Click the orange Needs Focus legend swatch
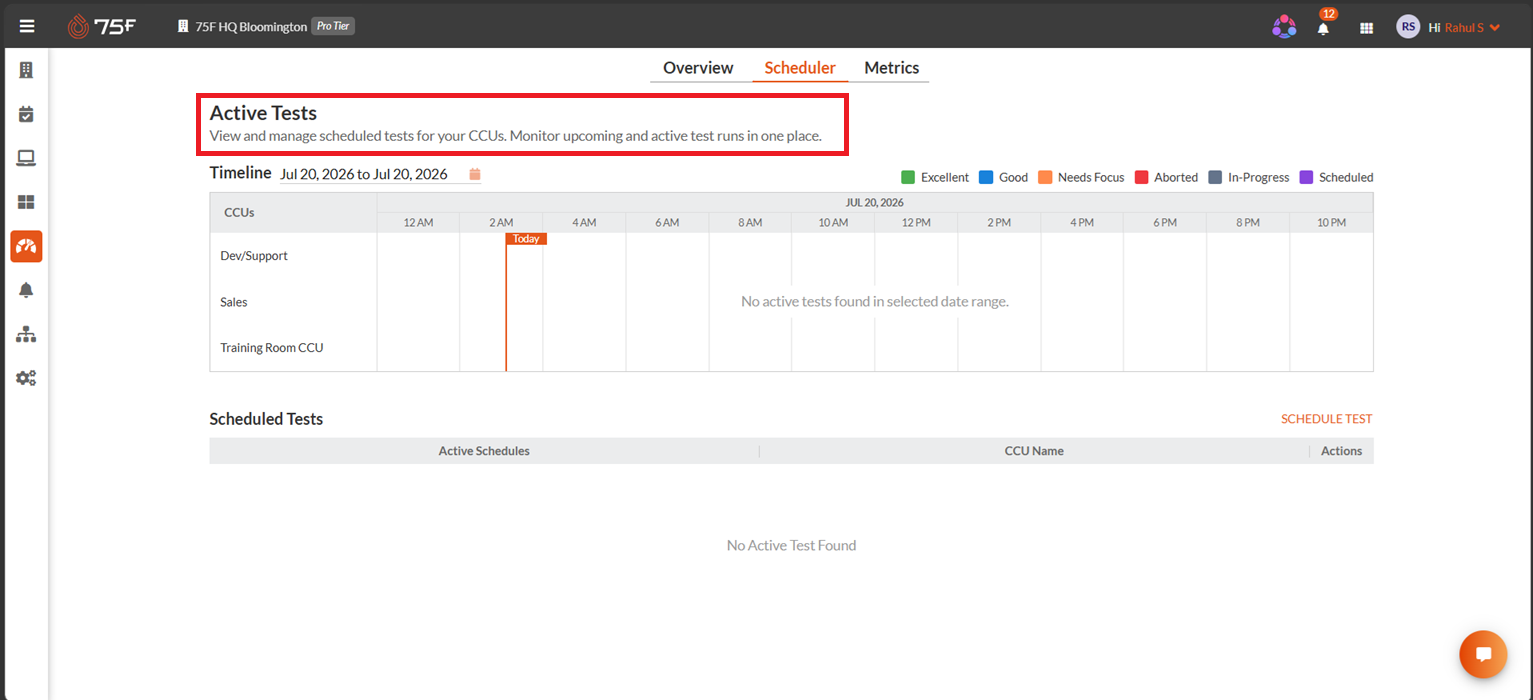This screenshot has width=1533, height=700. click(1045, 177)
